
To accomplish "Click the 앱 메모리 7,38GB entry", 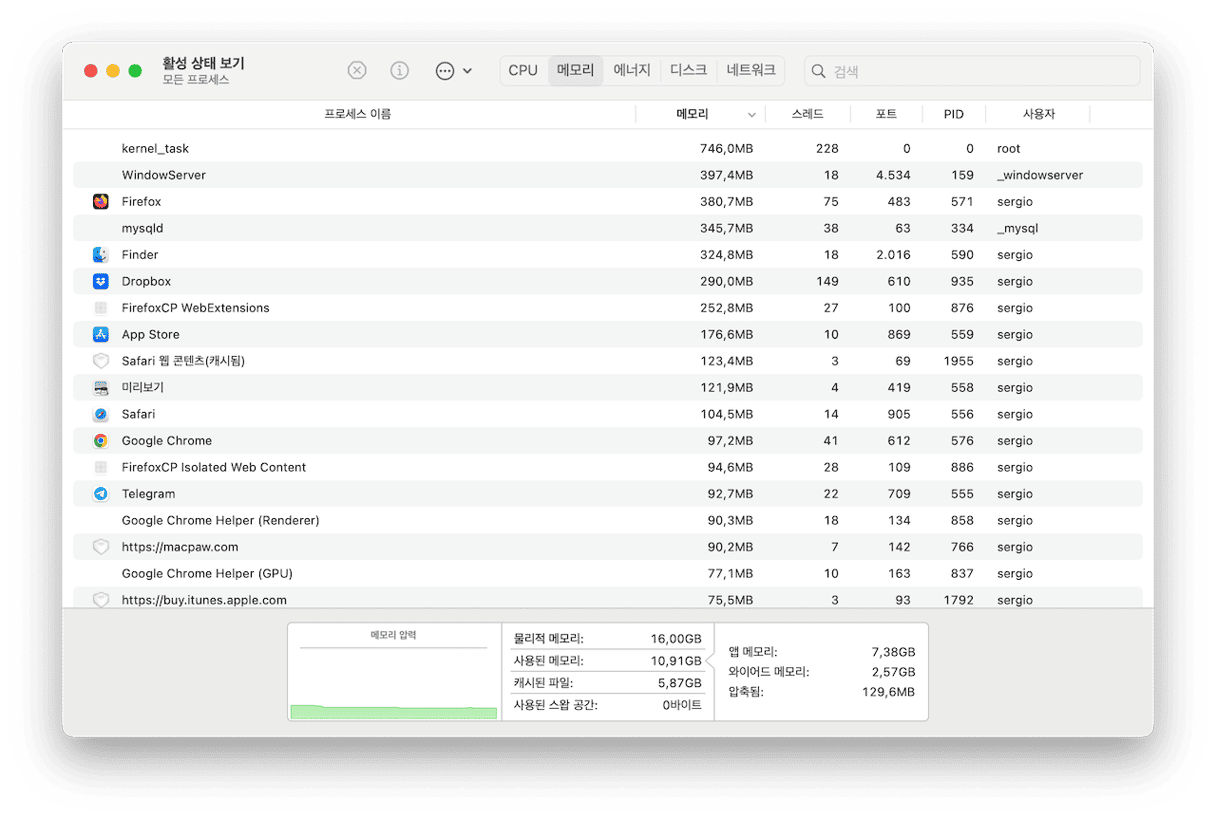I will point(821,651).
